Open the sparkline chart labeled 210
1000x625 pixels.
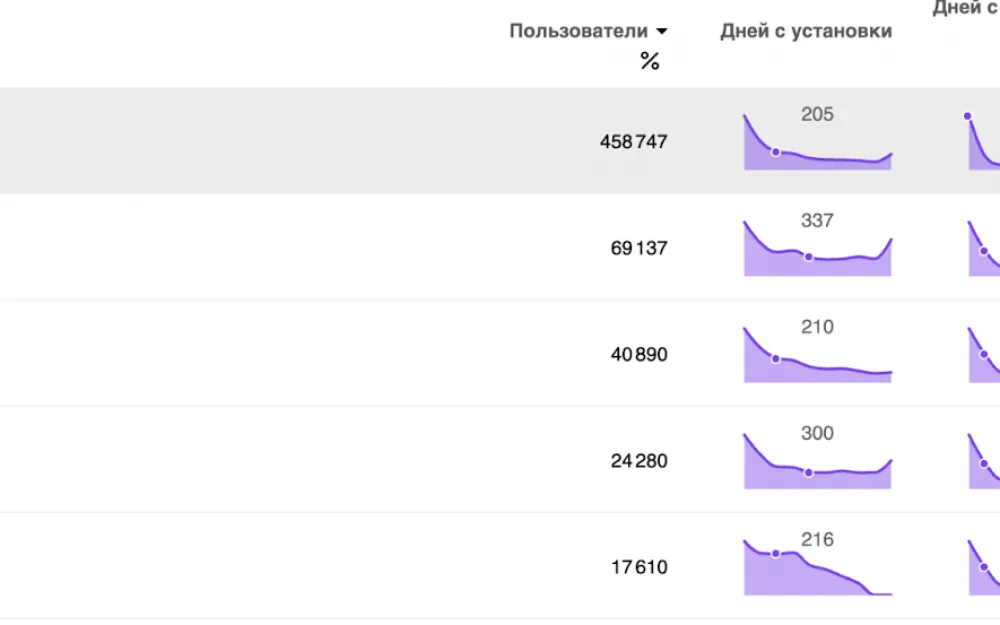tap(818, 355)
